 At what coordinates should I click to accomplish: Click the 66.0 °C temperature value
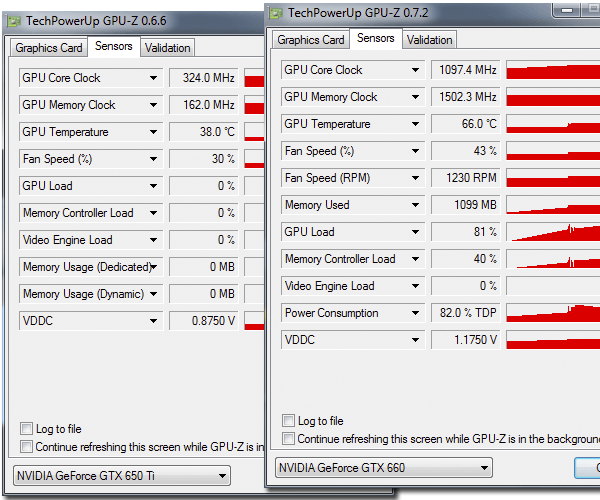pyautogui.click(x=466, y=124)
